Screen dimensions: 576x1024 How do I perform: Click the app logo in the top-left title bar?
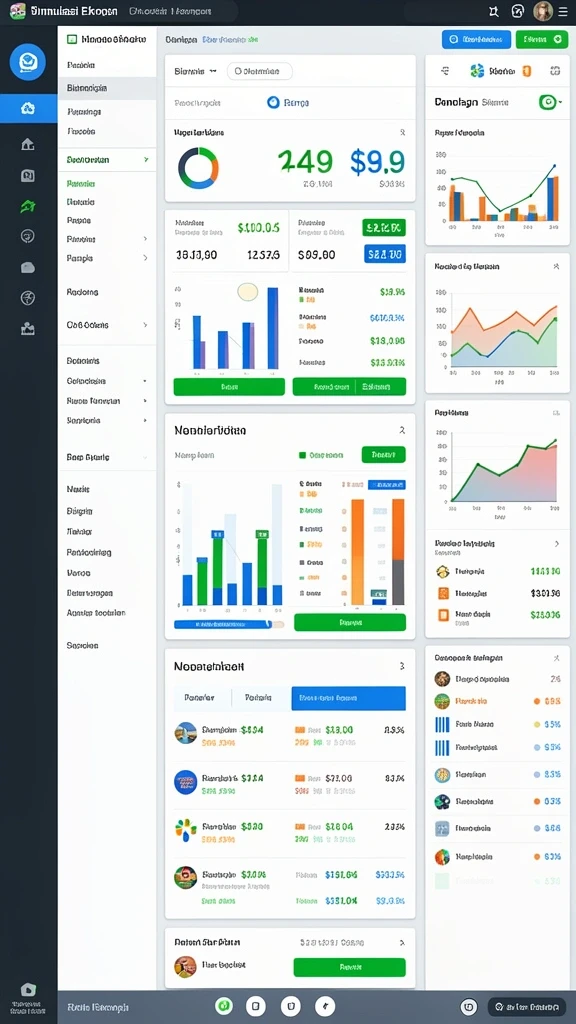click(x=18, y=11)
